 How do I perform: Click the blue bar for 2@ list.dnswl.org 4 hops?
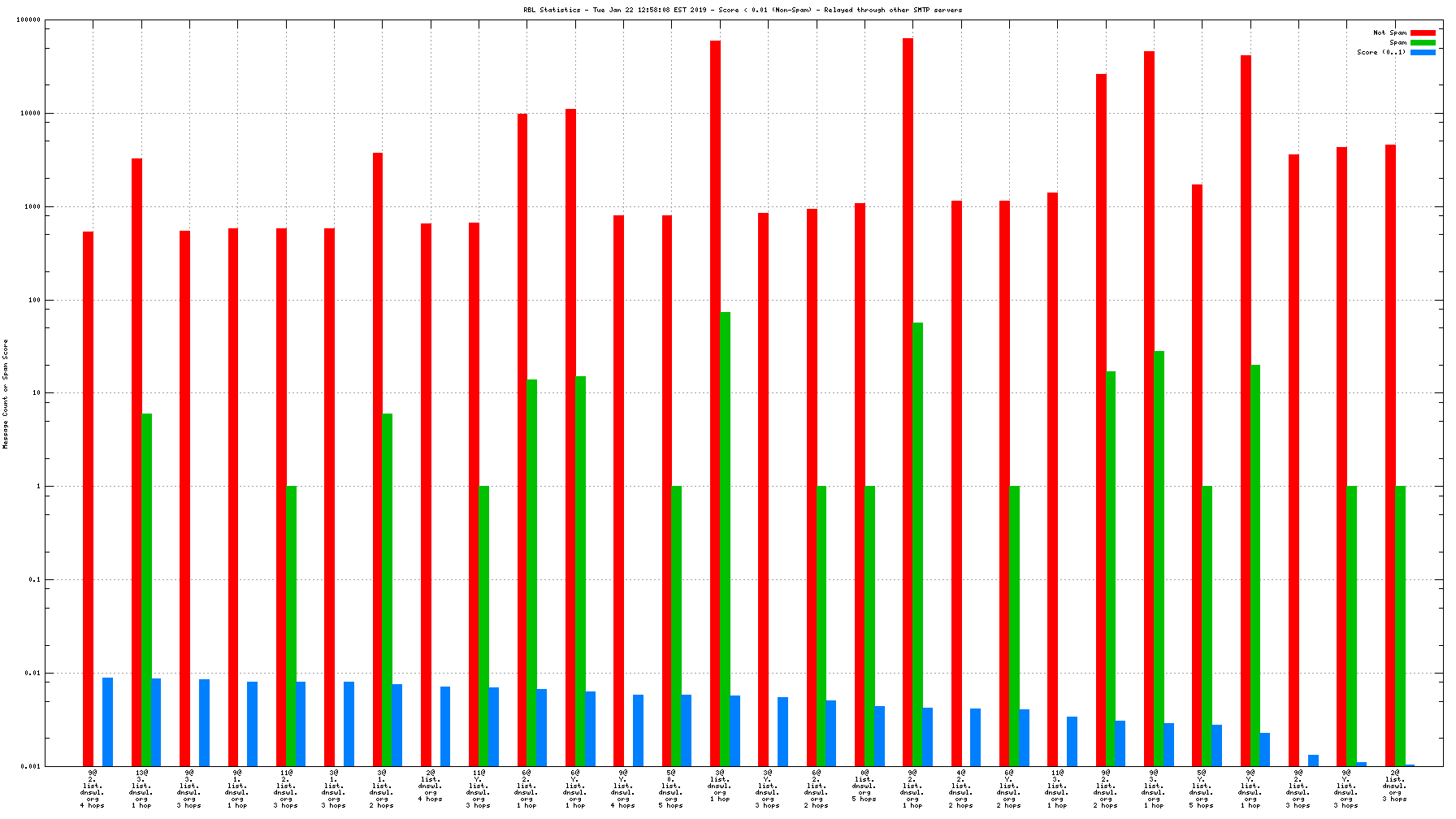[445, 726]
